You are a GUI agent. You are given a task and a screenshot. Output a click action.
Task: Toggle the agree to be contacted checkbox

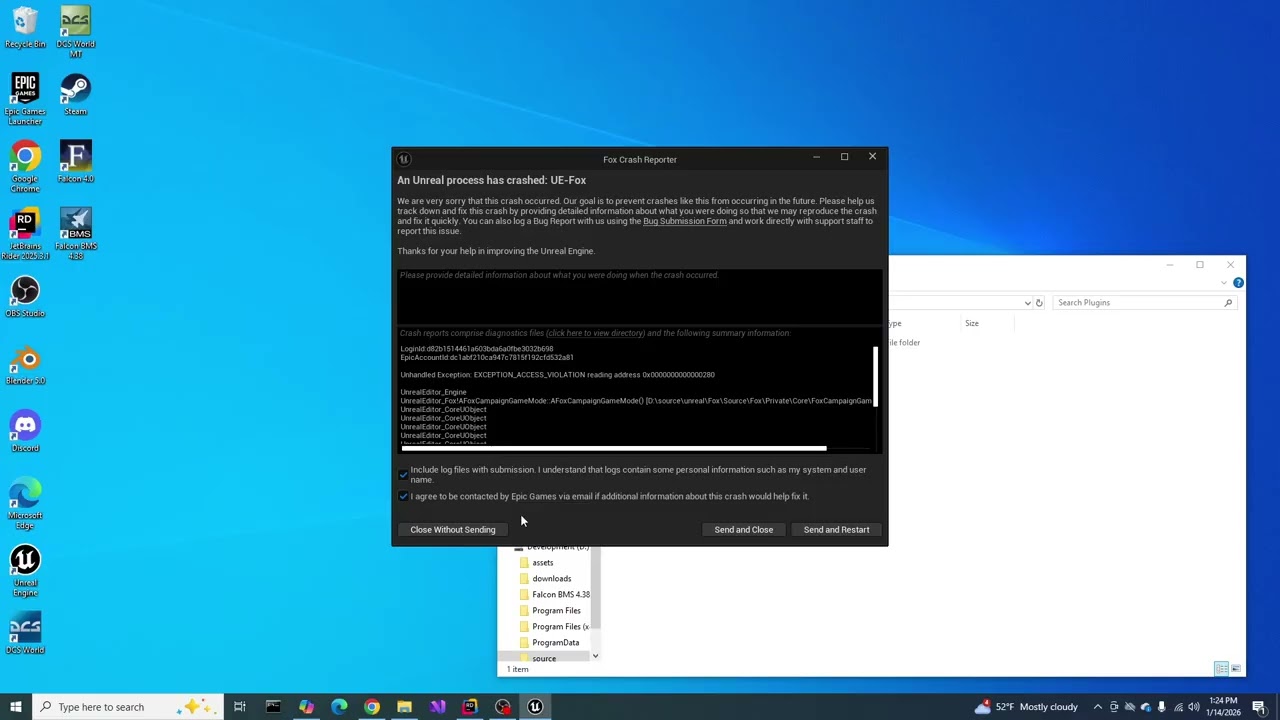click(403, 496)
